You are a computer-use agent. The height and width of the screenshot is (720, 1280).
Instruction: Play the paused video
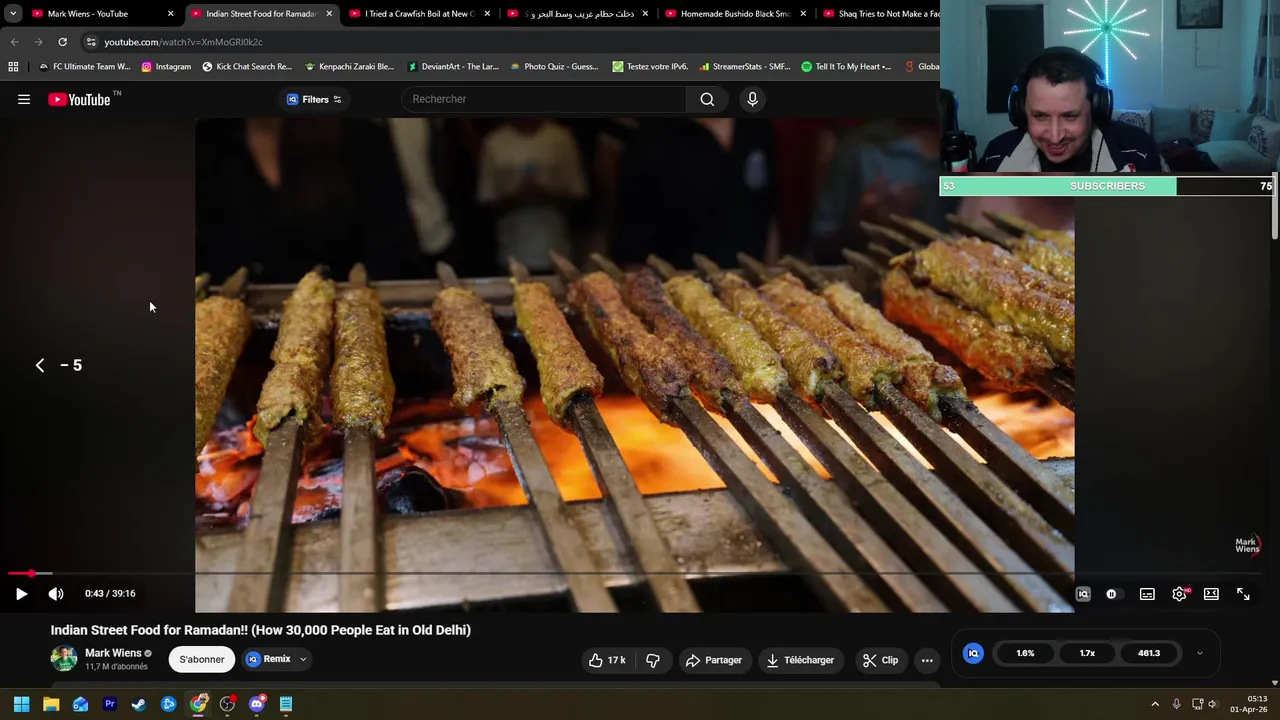21,594
